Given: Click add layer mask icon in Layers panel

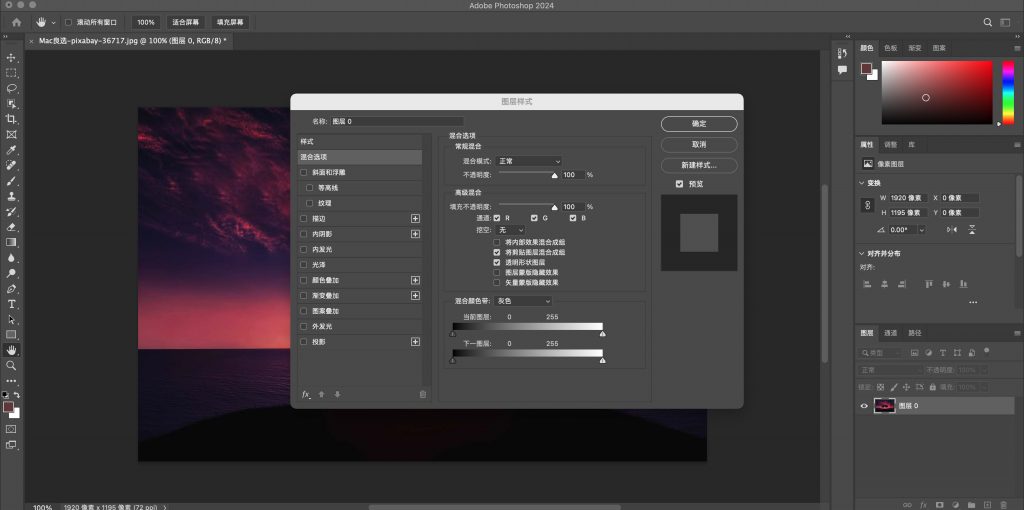Looking at the screenshot, I should [x=939, y=505].
